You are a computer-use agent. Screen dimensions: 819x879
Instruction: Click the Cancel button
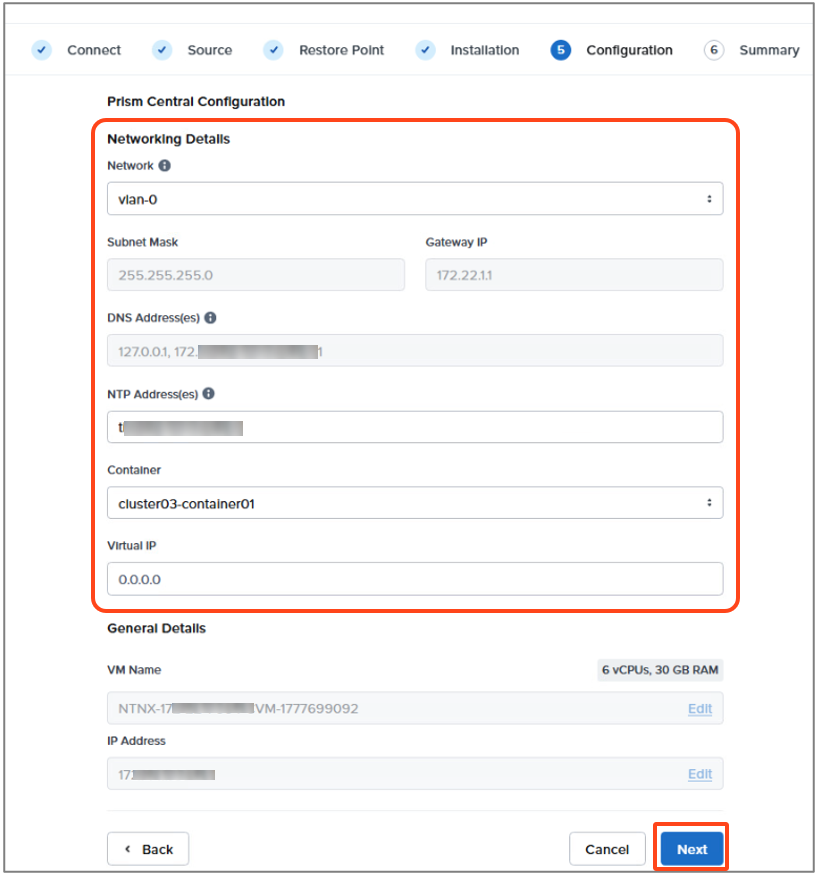click(x=607, y=849)
